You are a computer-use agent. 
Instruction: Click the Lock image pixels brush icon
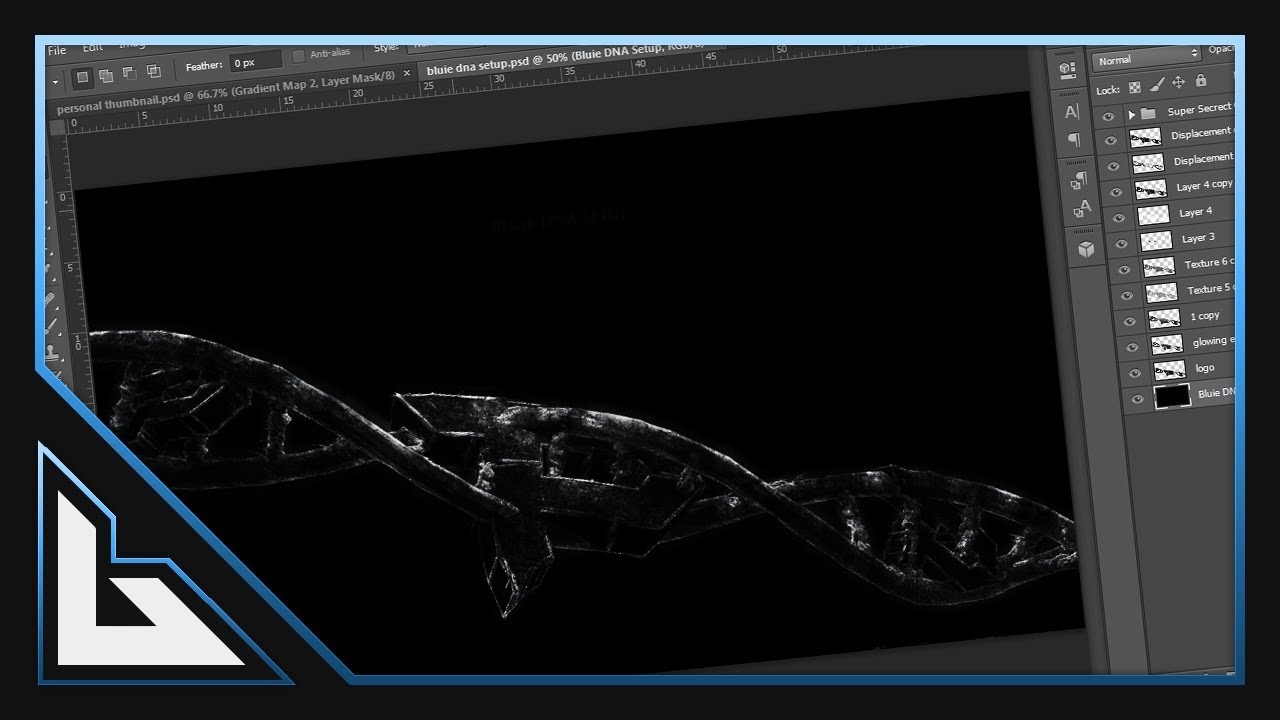(1157, 85)
